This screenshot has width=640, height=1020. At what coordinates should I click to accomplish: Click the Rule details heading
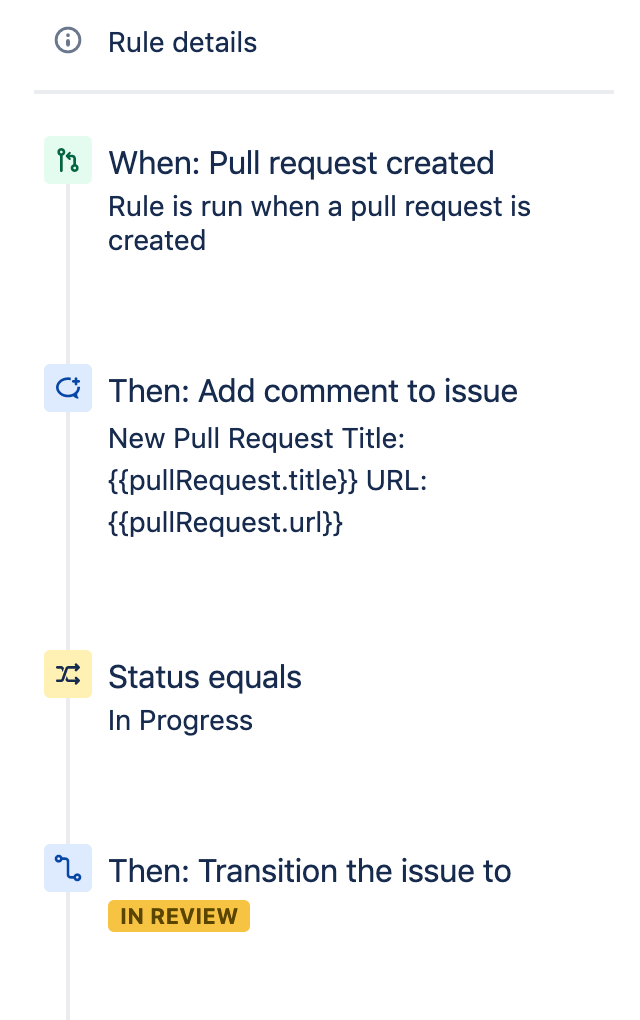pyautogui.click(x=182, y=42)
